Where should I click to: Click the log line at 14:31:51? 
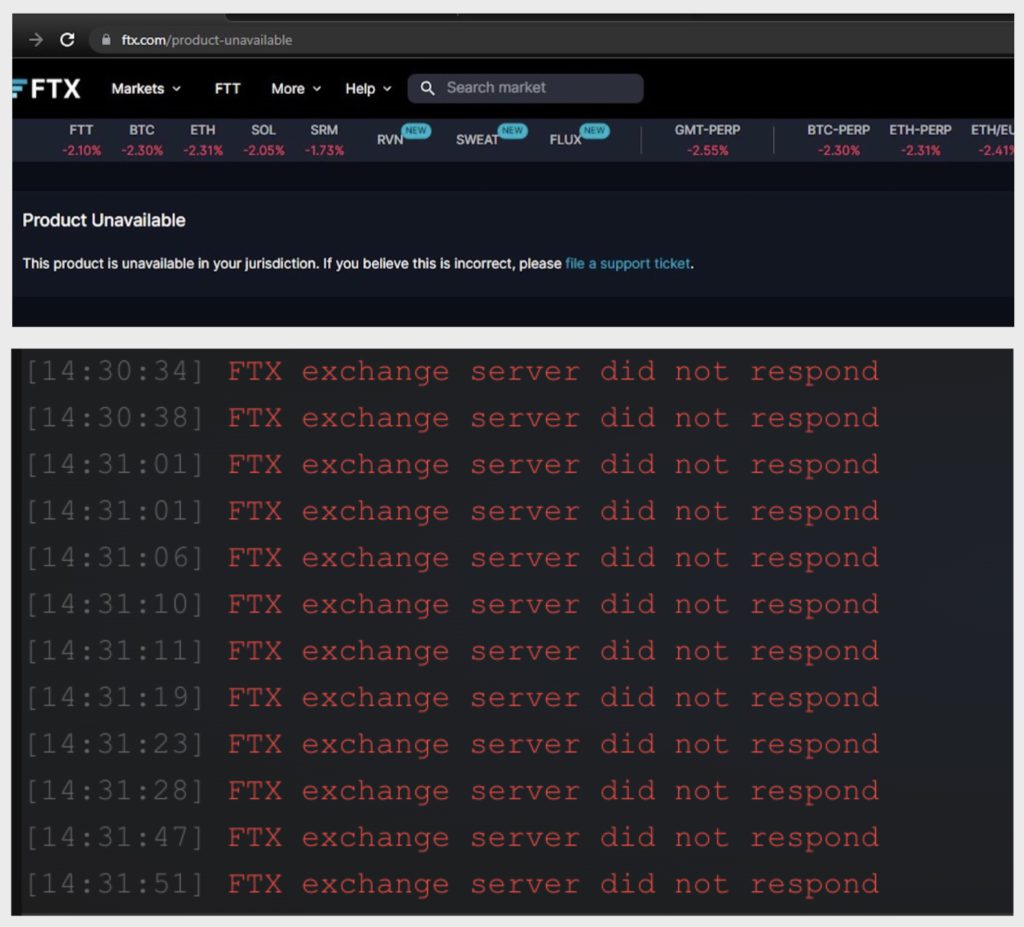click(x=452, y=885)
